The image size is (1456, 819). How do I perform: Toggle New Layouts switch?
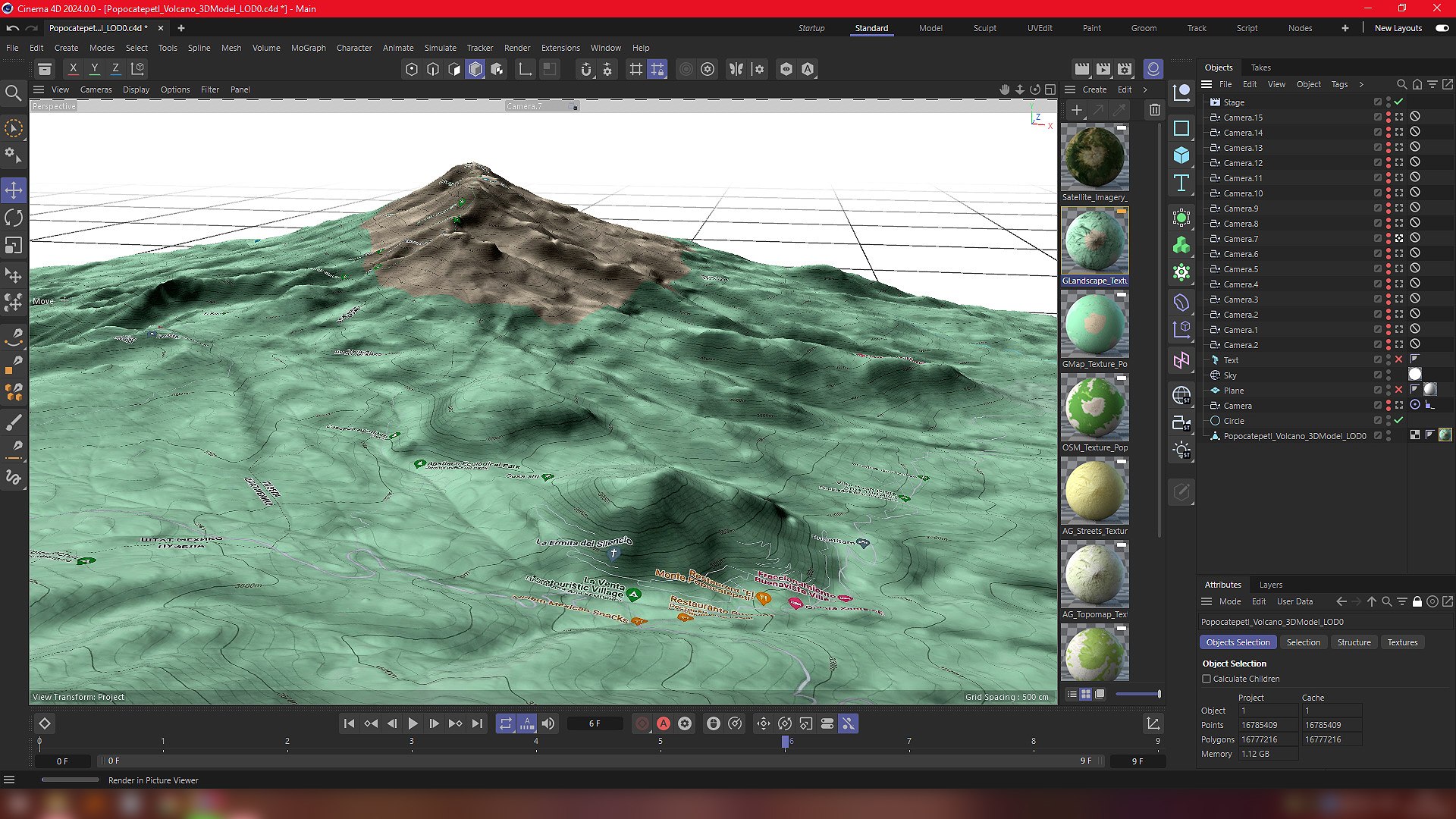[1442, 28]
